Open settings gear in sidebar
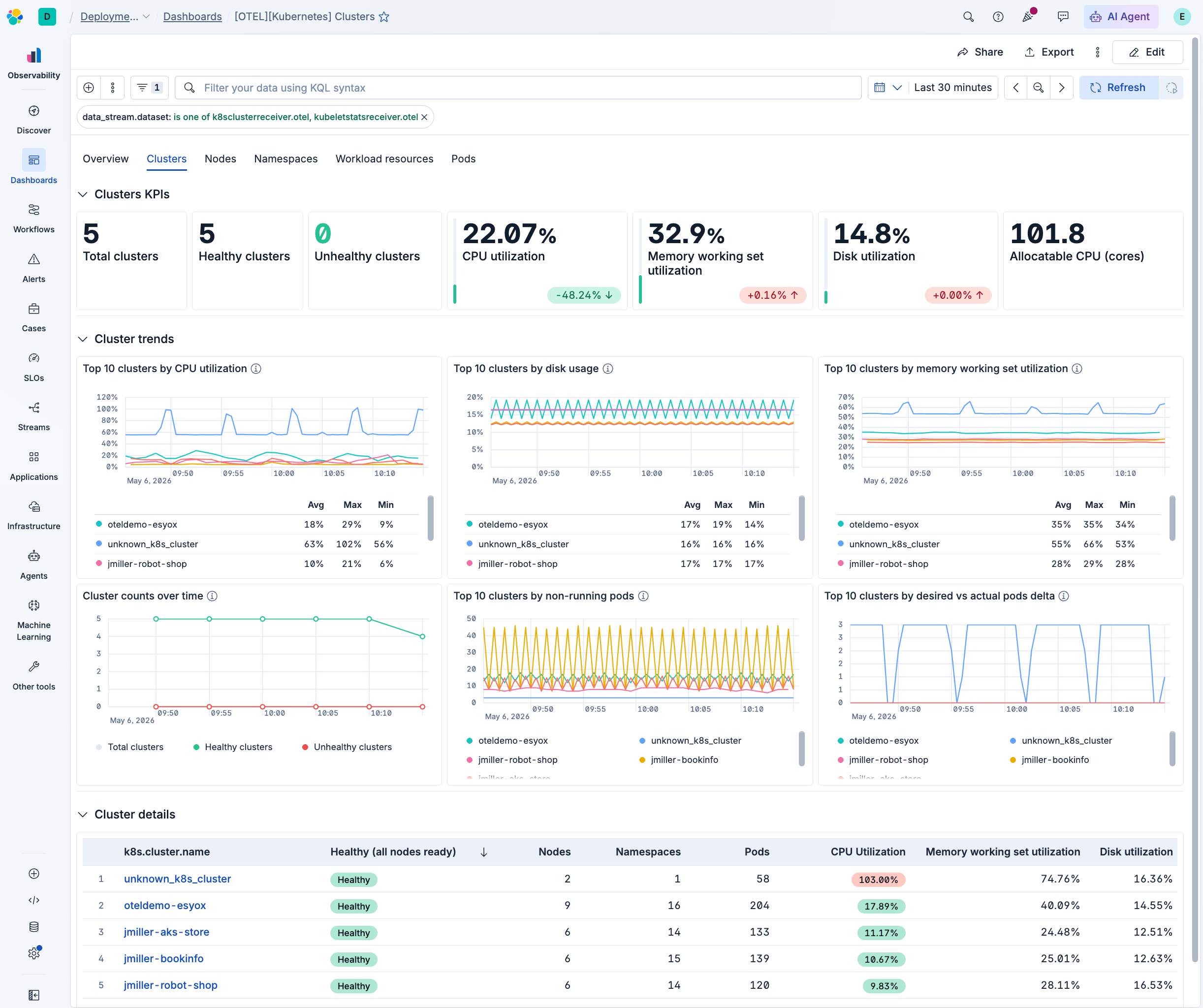The image size is (1203, 1008). pyautogui.click(x=34, y=953)
